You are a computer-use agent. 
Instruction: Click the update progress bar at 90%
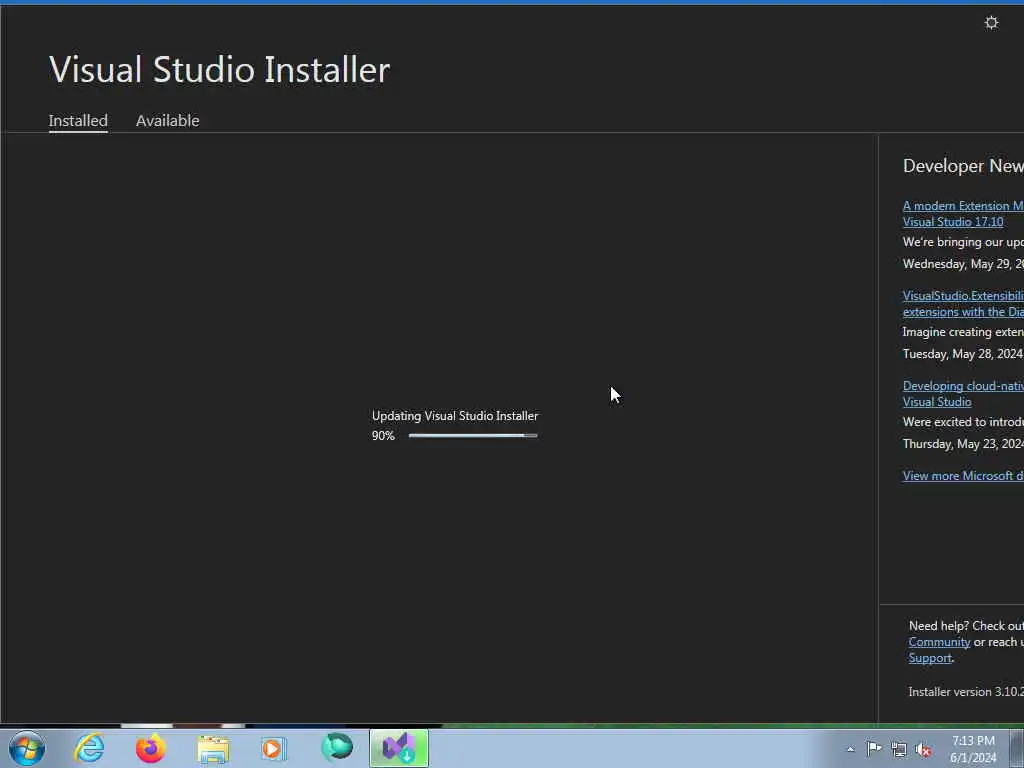click(x=473, y=436)
